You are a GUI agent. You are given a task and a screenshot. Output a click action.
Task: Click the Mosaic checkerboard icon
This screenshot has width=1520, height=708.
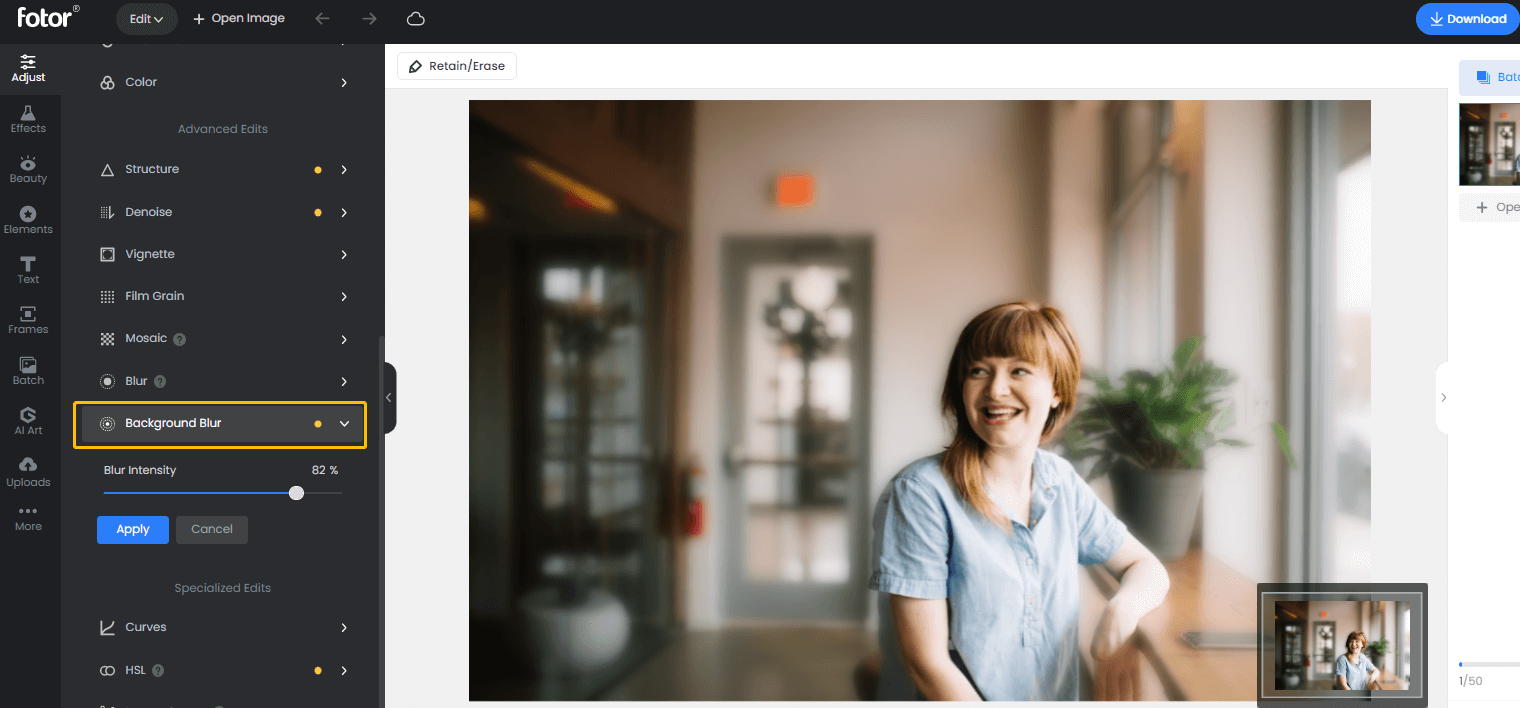tap(107, 339)
